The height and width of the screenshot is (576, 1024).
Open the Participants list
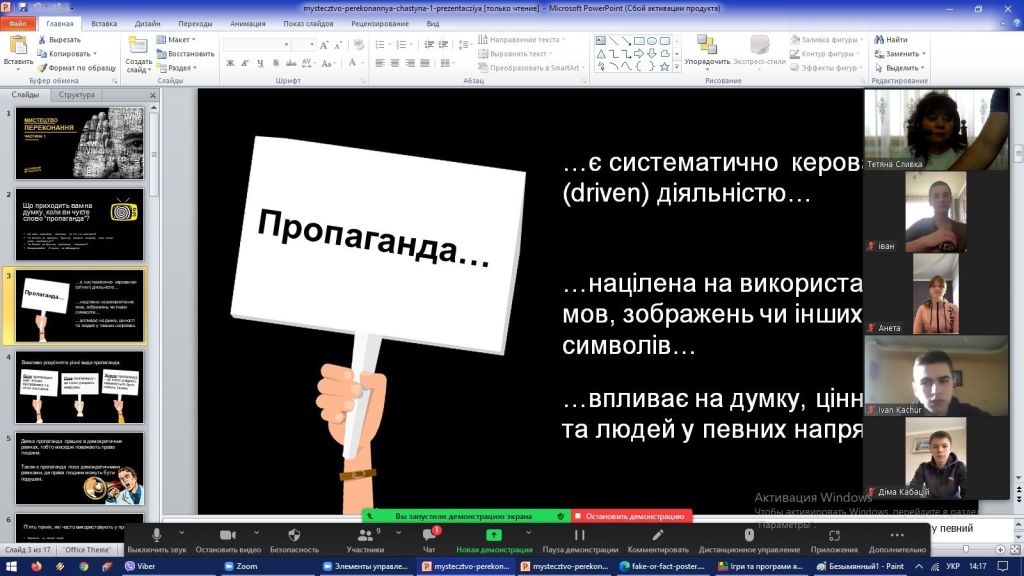[x=365, y=540]
